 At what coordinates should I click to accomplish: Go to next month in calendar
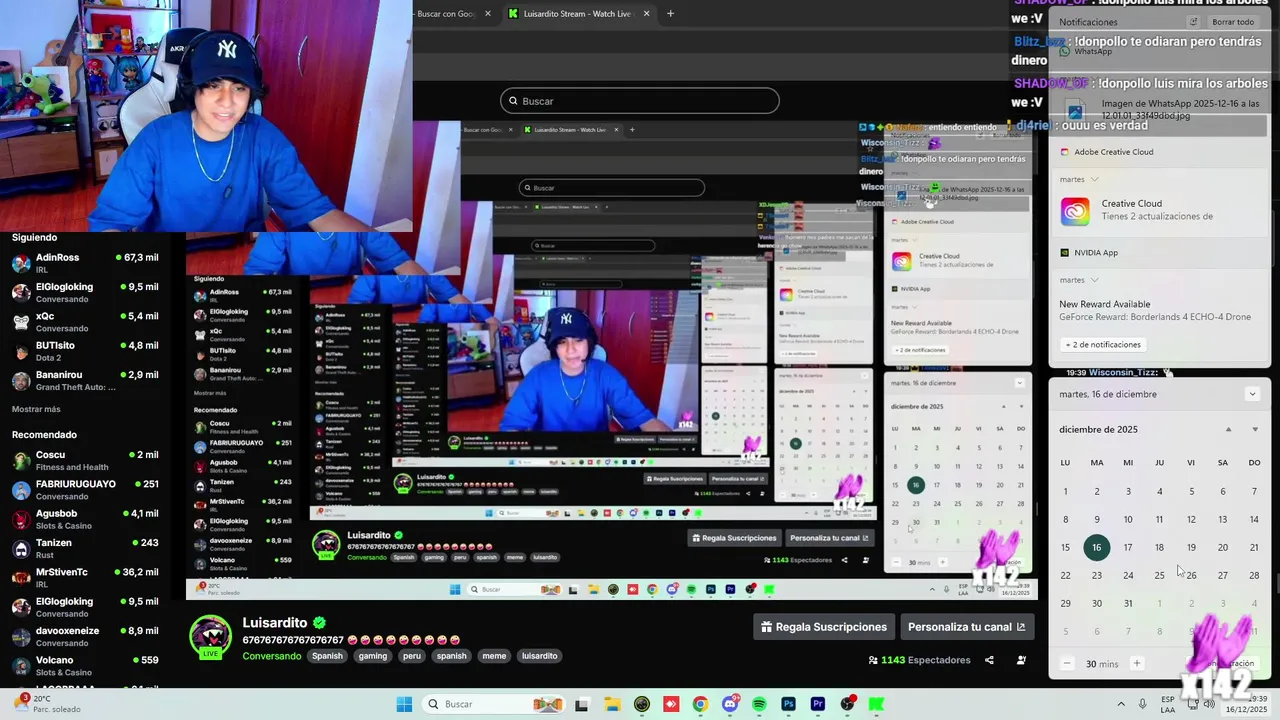tap(1255, 429)
